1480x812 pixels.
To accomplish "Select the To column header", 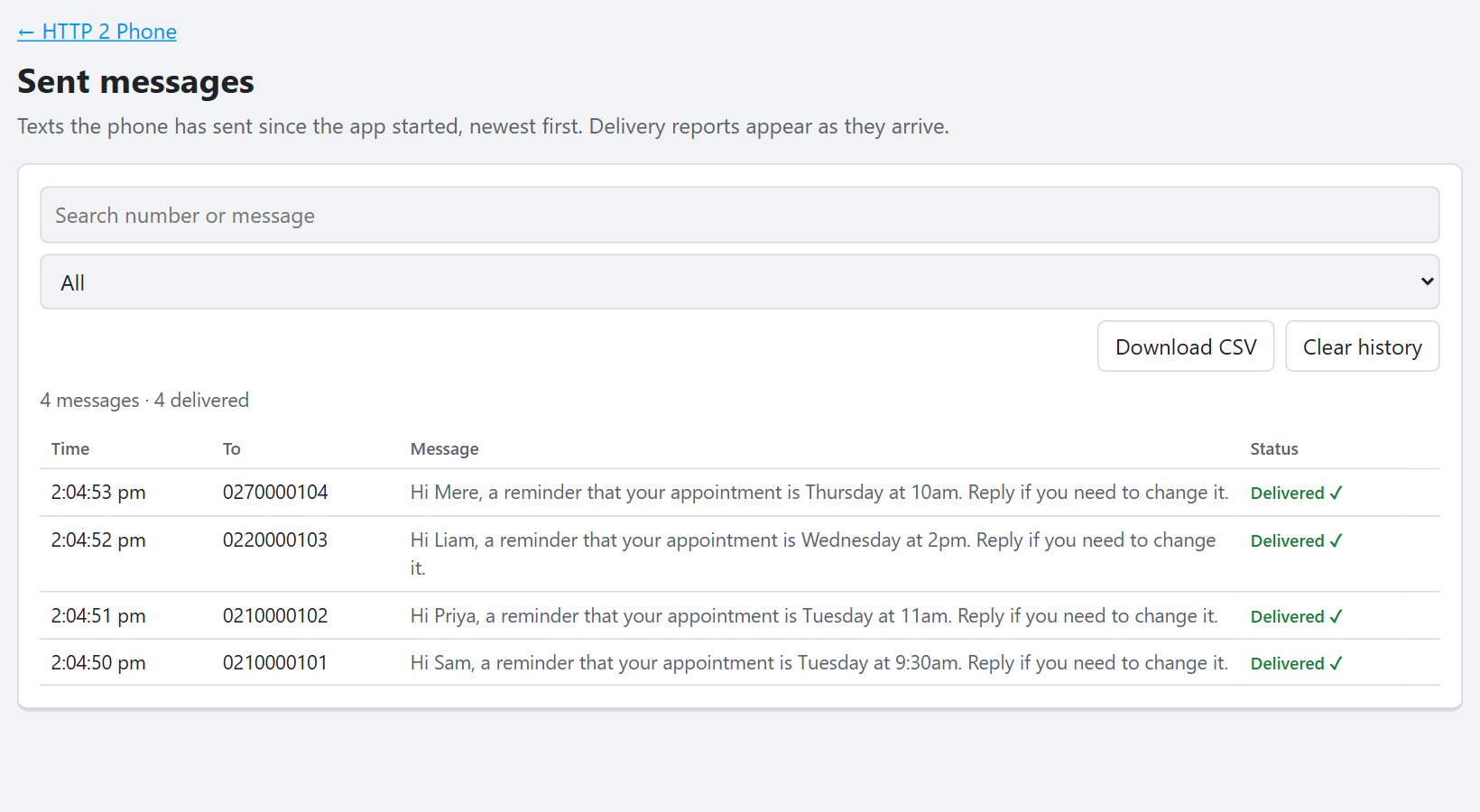I will coord(232,449).
